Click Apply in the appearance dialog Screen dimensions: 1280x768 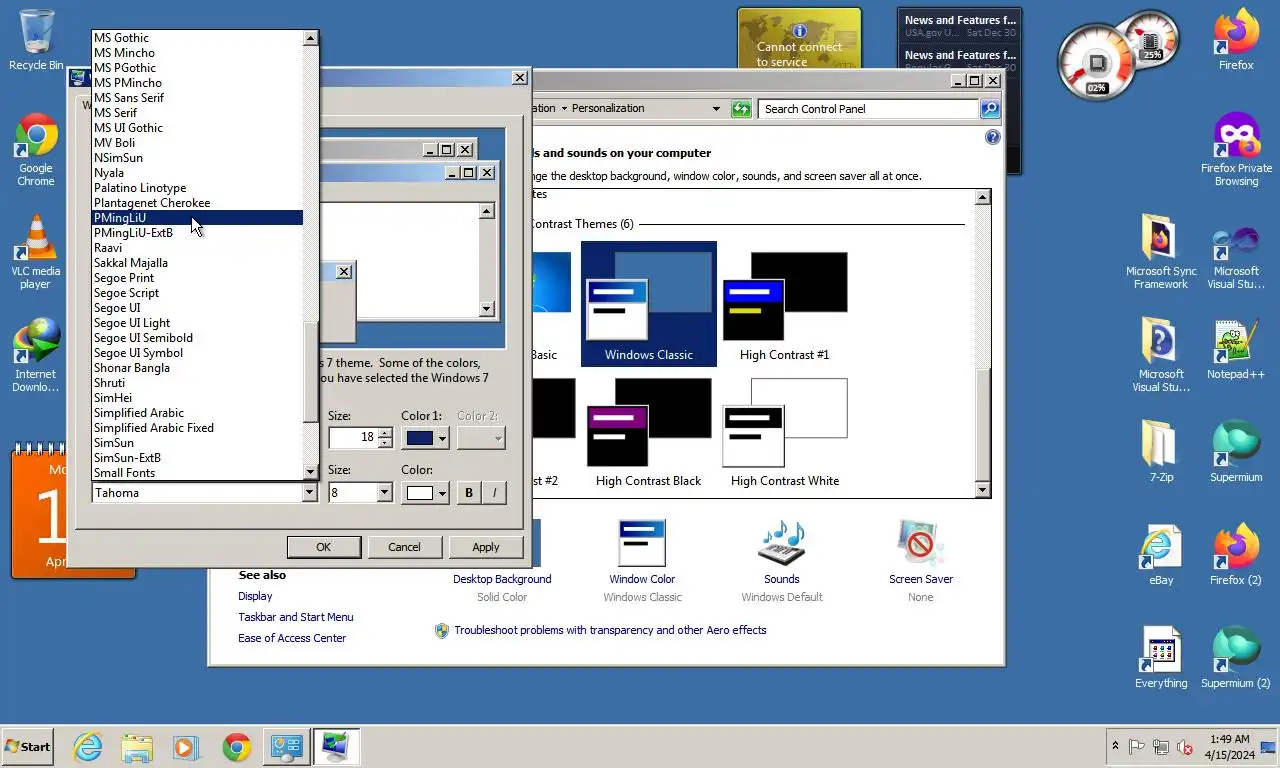486,547
